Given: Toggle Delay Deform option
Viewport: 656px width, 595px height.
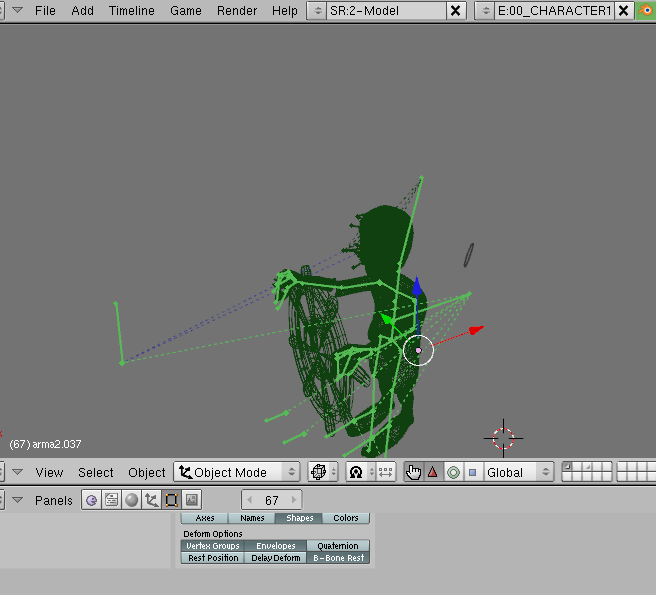Looking at the screenshot, I should (276, 558).
